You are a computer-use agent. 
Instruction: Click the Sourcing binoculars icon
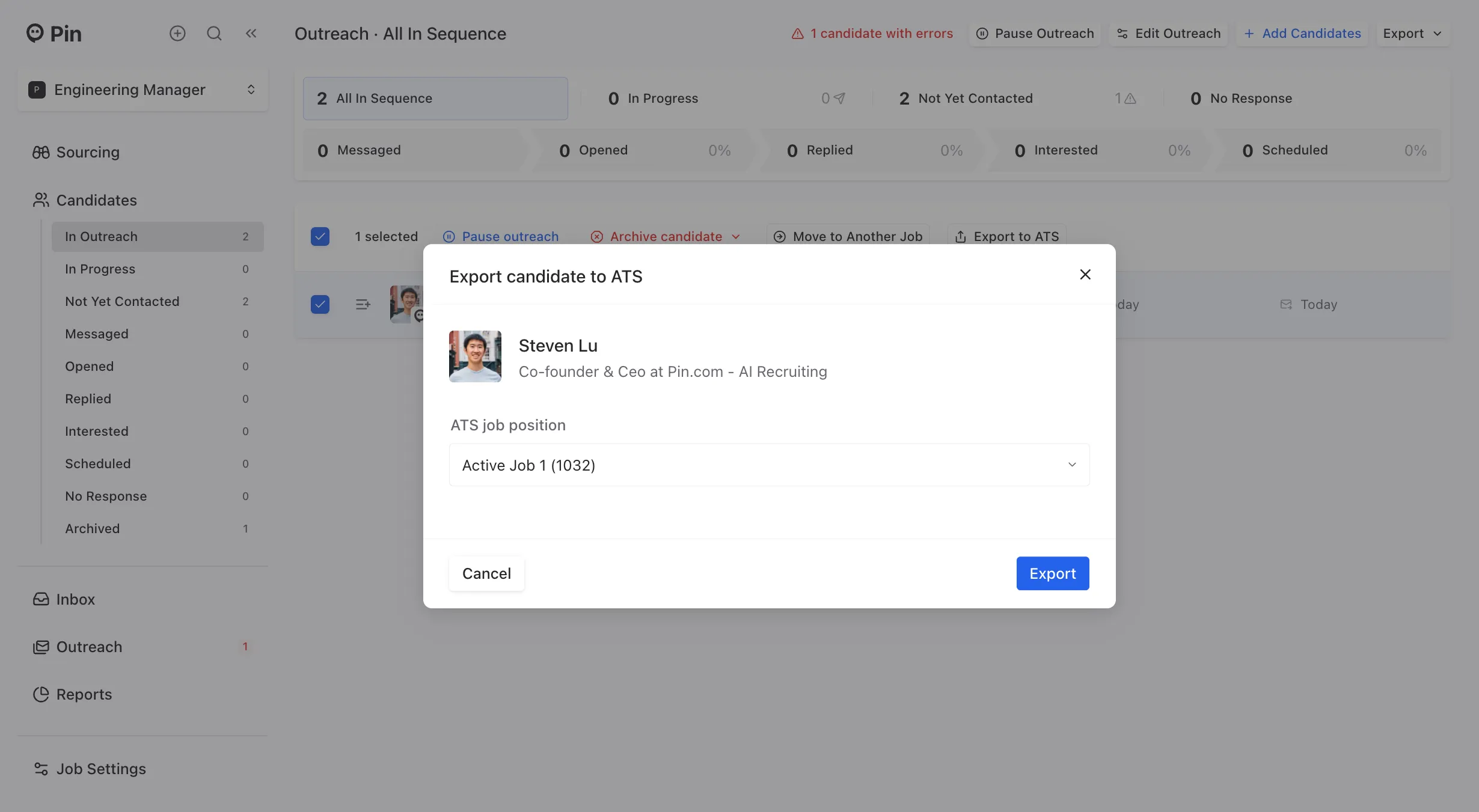tap(41, 153)
